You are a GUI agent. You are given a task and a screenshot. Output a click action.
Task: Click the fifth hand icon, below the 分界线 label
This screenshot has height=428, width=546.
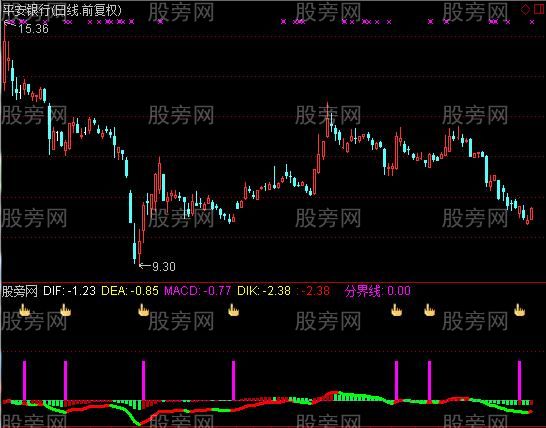pyautogui.click(x=396, y=310)
